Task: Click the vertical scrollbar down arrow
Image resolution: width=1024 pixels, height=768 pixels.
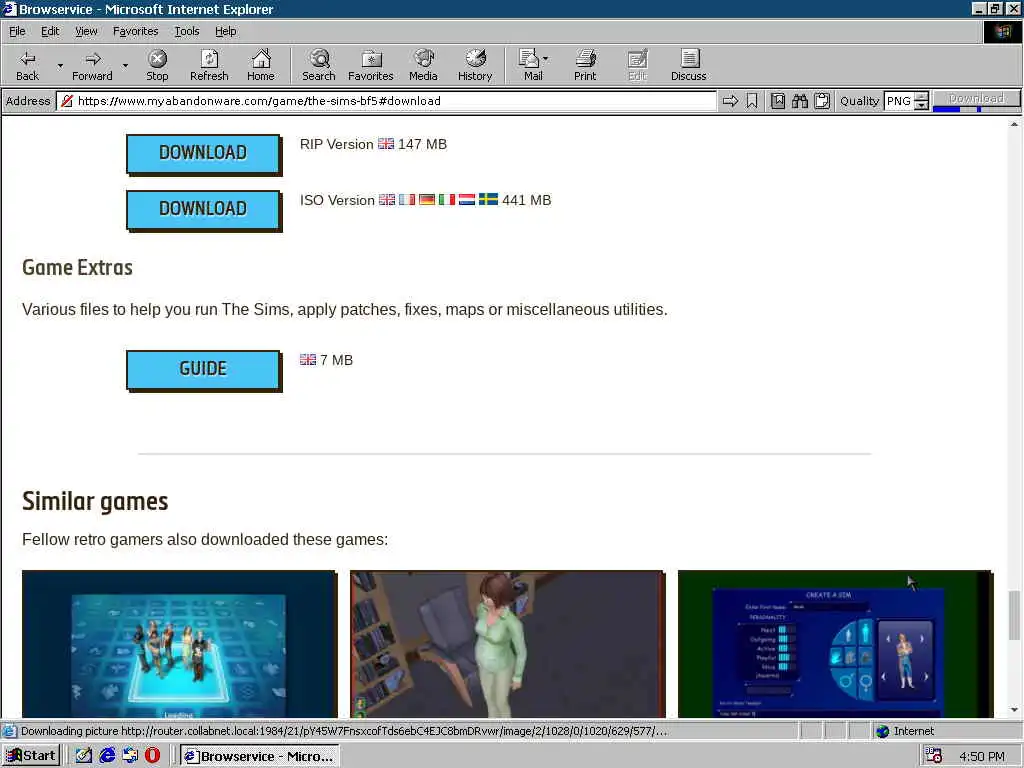Action: [x=1014, y=710]
